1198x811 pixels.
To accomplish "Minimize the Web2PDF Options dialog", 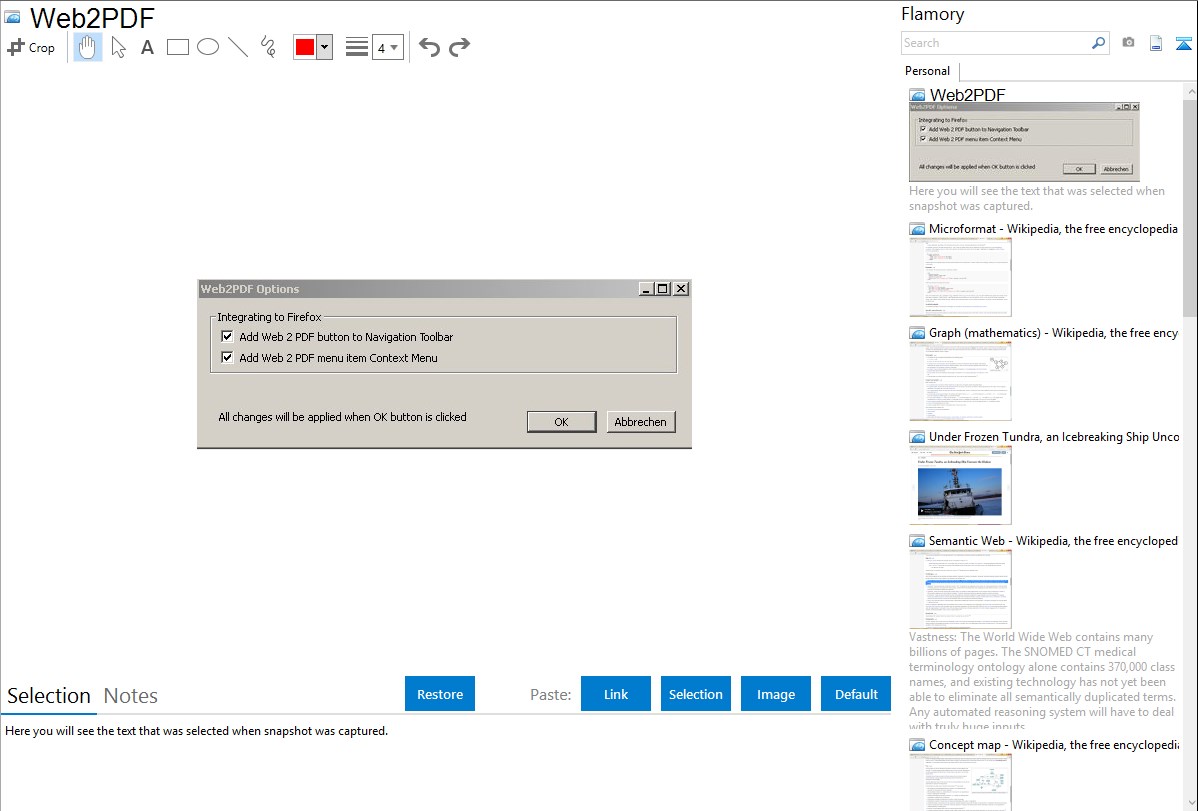I will 646,289.
